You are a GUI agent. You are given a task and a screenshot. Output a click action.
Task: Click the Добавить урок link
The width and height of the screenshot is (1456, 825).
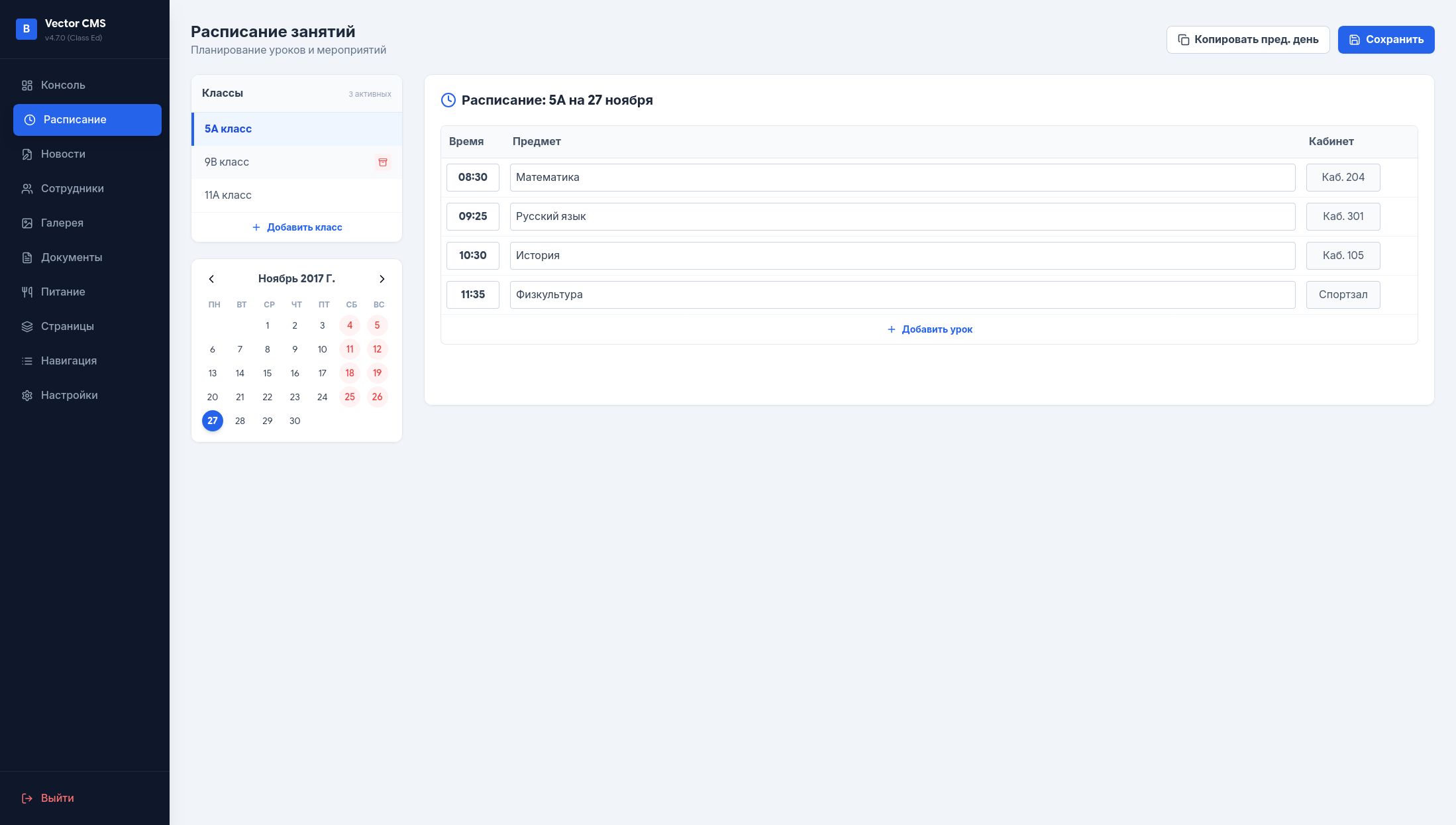click(x=929, y=329)
